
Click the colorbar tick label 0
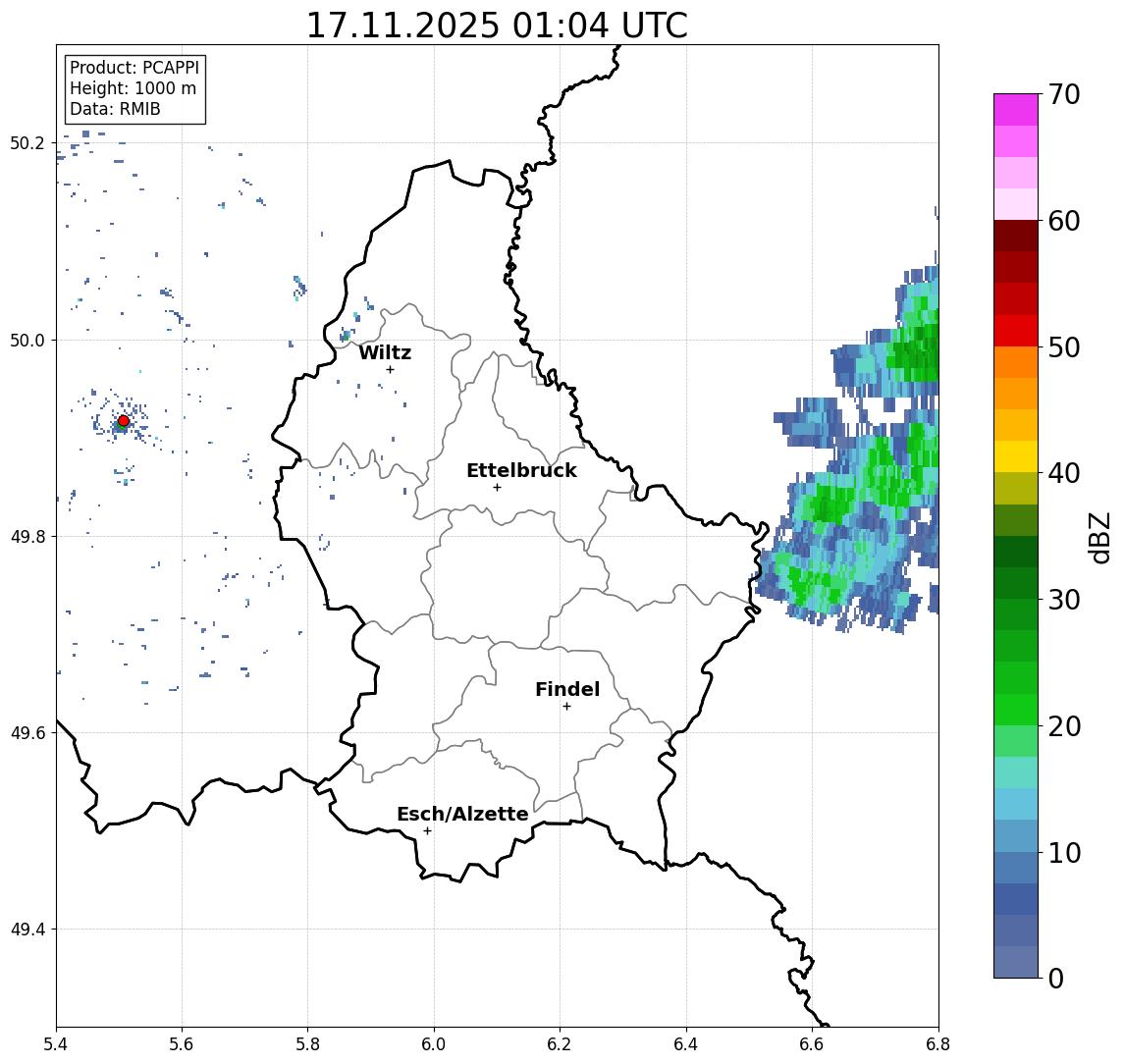click(x=1056, y=978)
